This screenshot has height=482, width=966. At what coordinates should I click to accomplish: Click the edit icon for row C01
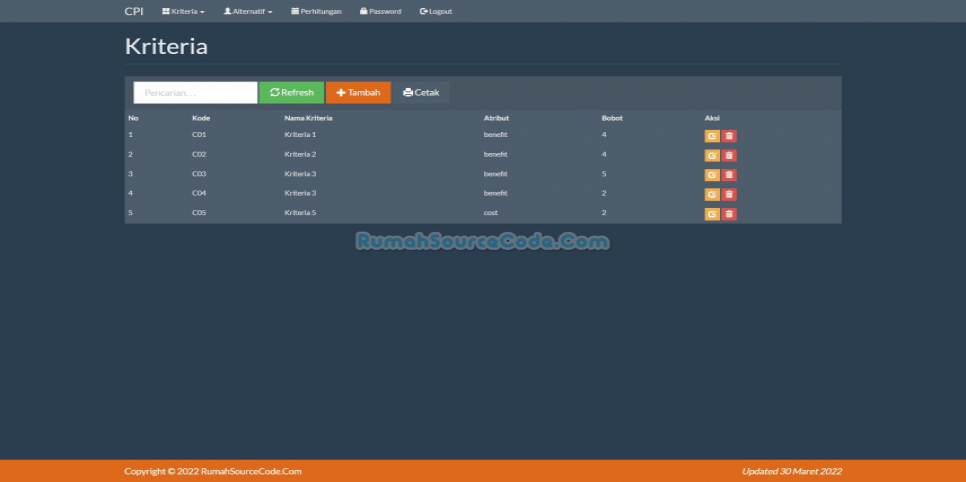711,136
